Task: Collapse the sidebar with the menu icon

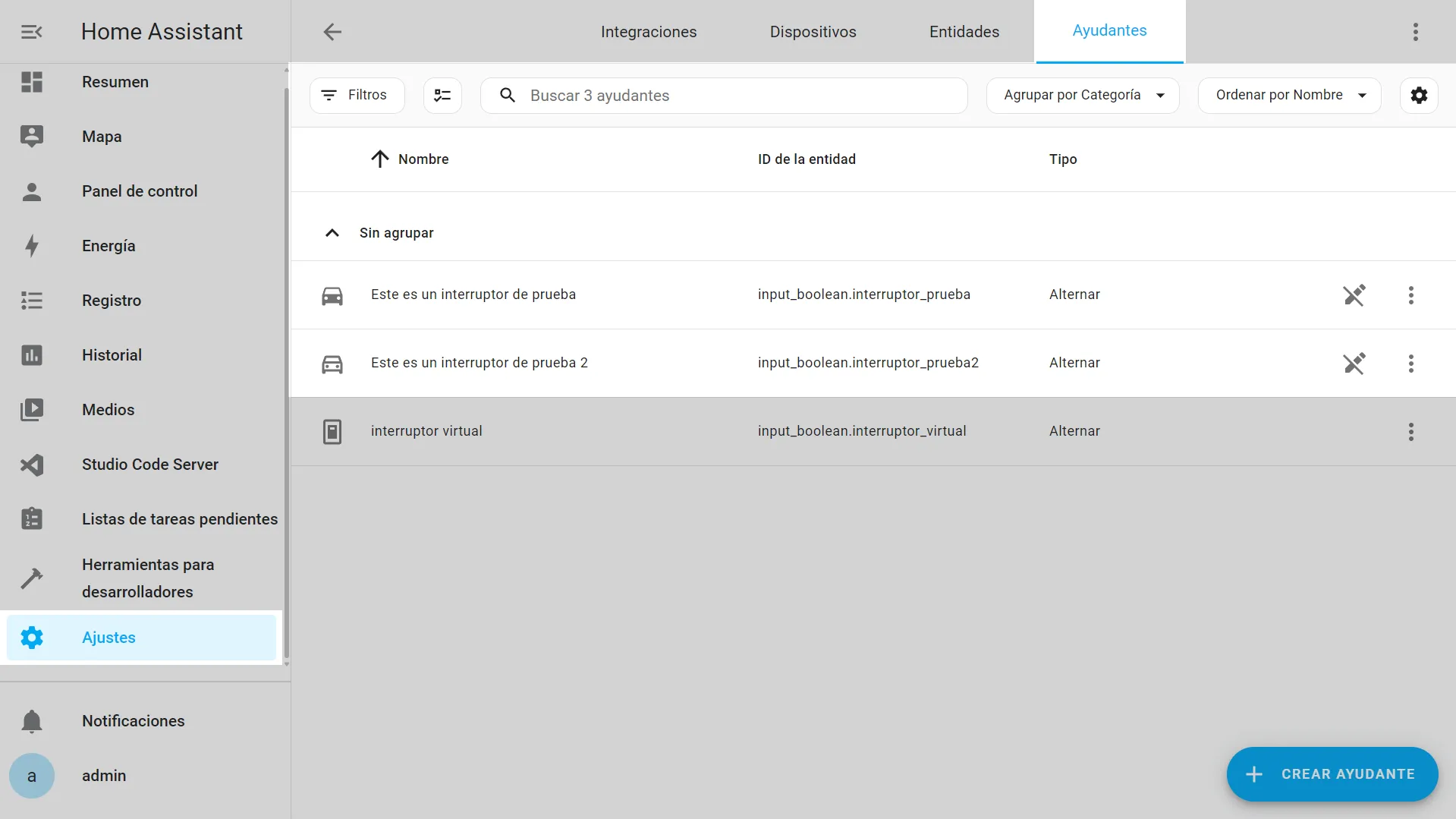Action: point(31,32)
